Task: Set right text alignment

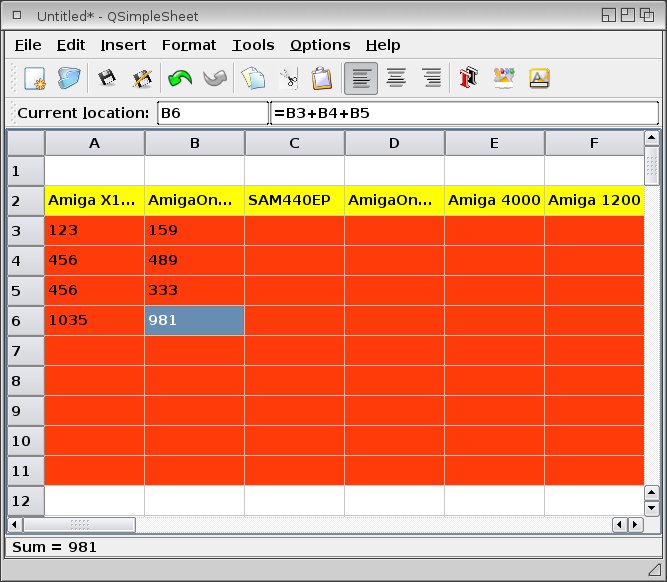Action: click(x=432, y=78)
